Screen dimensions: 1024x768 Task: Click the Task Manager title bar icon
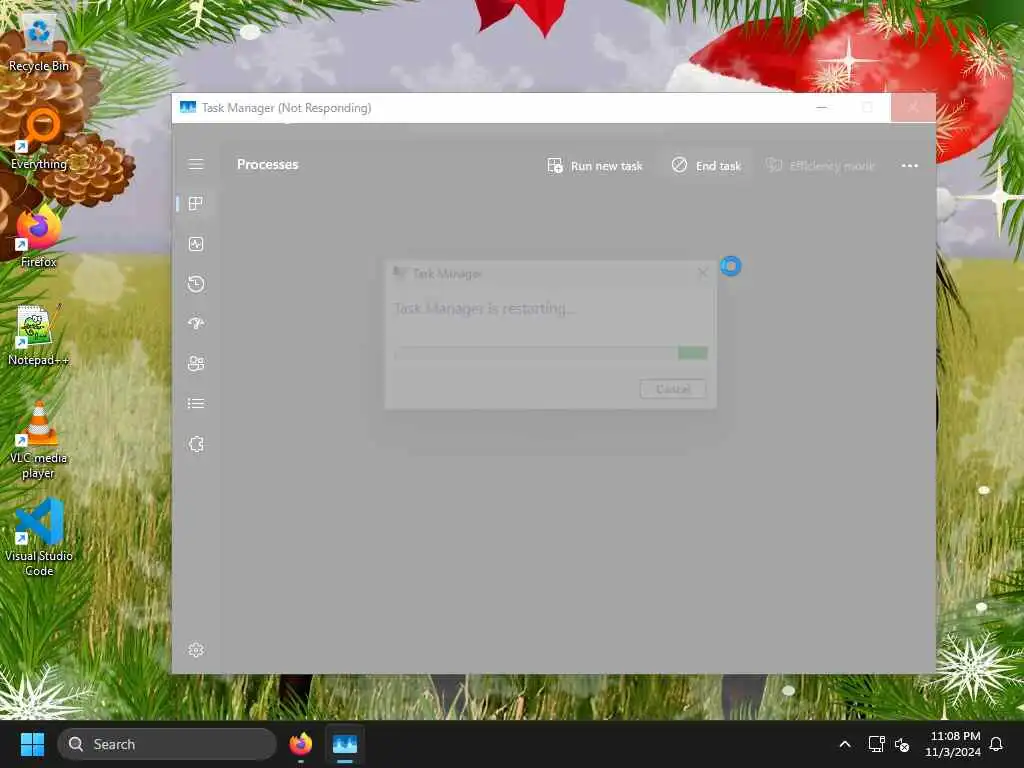(x=188, y=108)
